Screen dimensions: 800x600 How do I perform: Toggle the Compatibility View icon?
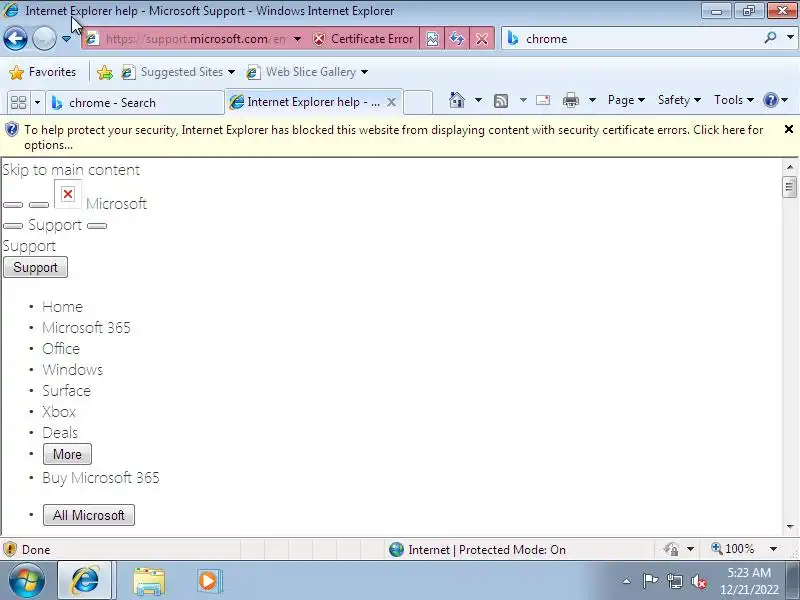pos(432,39)
